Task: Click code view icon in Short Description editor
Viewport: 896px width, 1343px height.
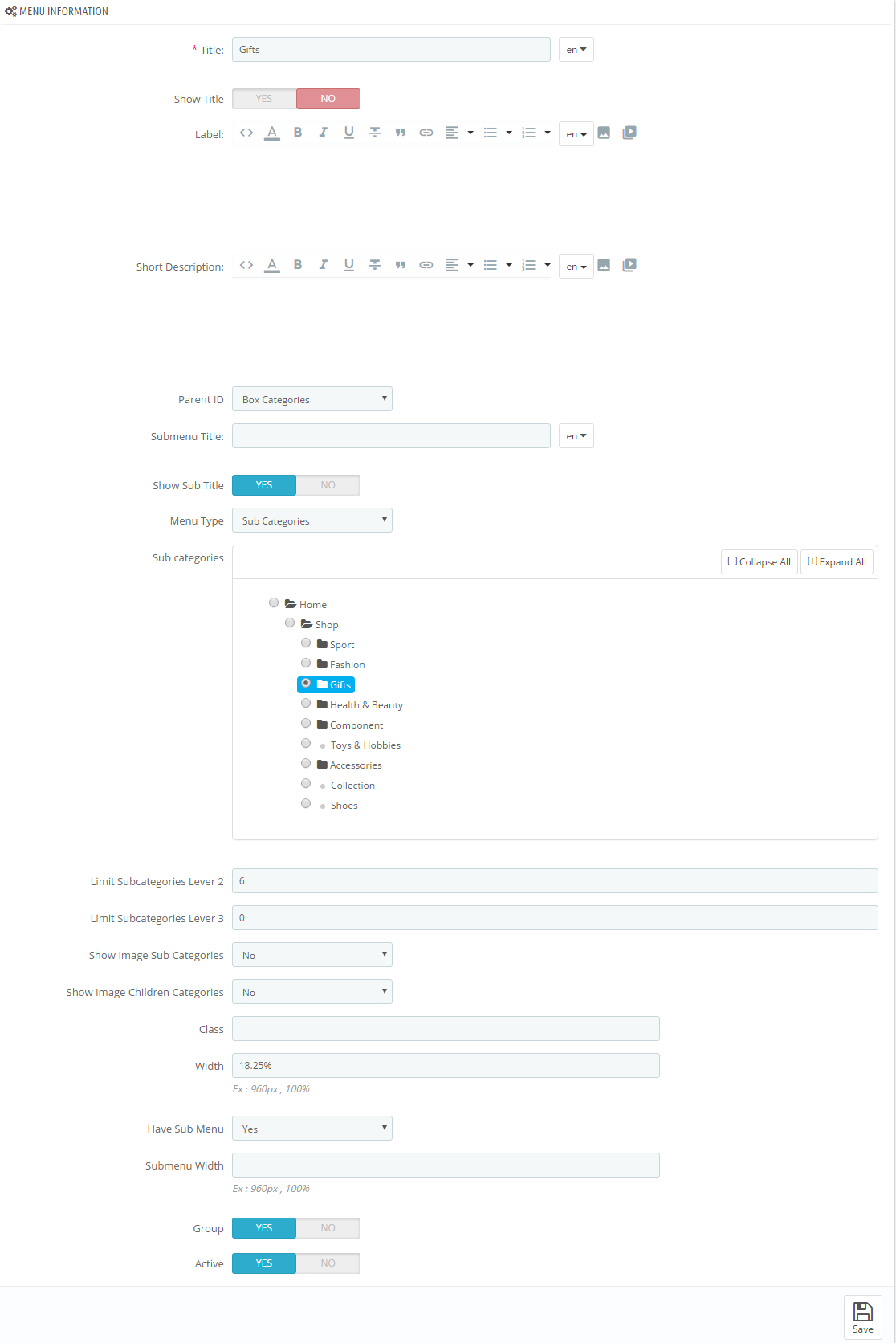Action: (x=246, y=265)
